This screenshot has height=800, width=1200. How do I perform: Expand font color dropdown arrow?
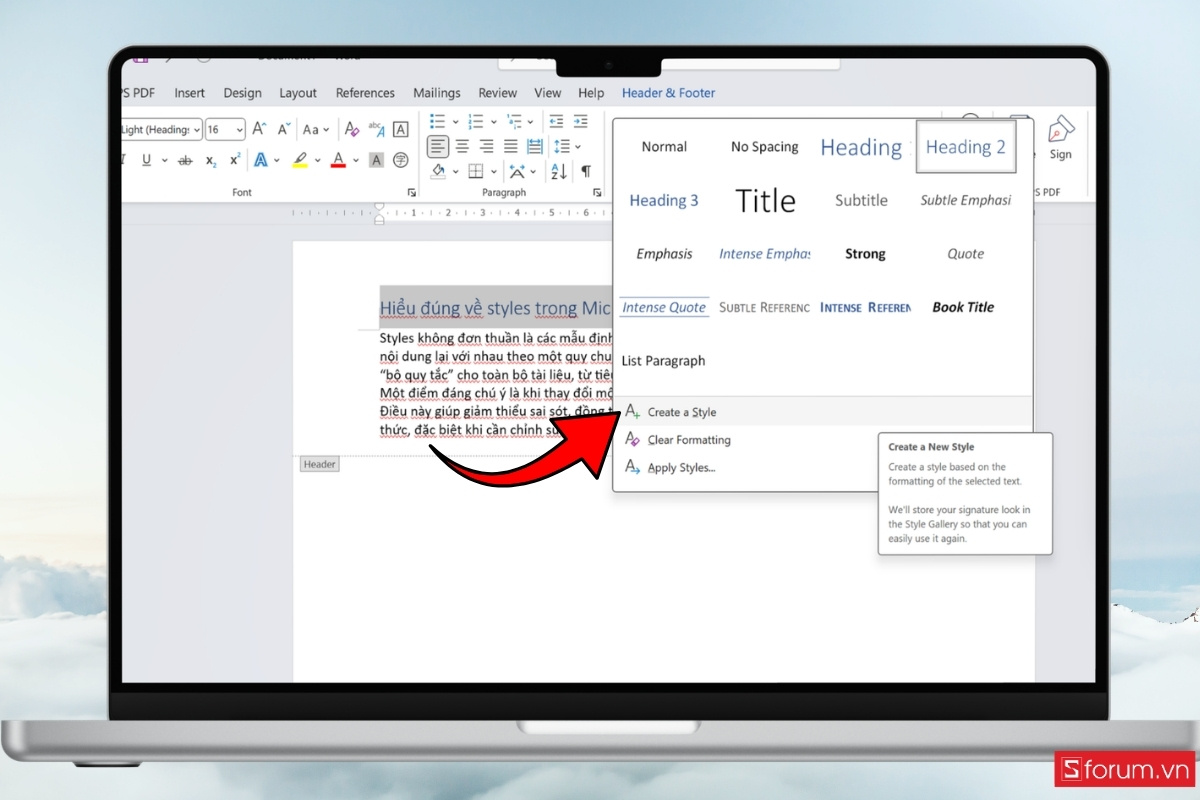tap(355, 160)
